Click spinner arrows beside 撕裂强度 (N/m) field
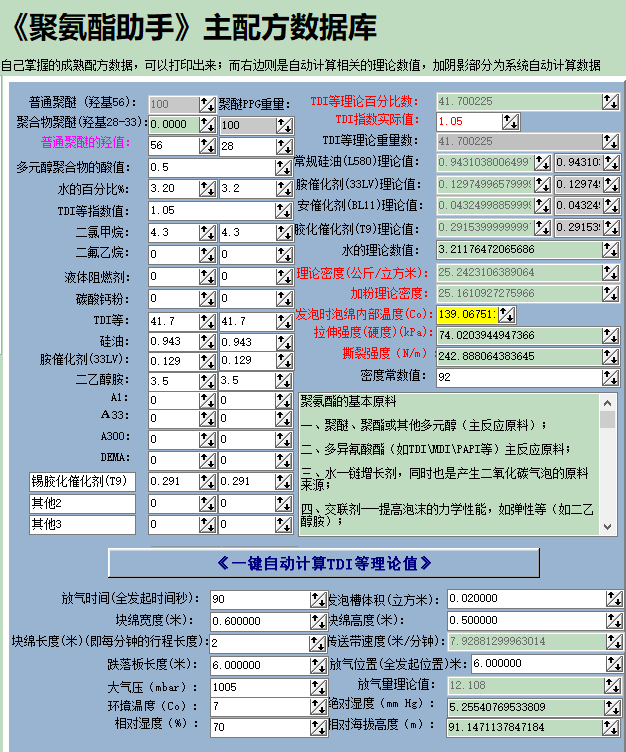The image size is (626, 752). point(609,356)
